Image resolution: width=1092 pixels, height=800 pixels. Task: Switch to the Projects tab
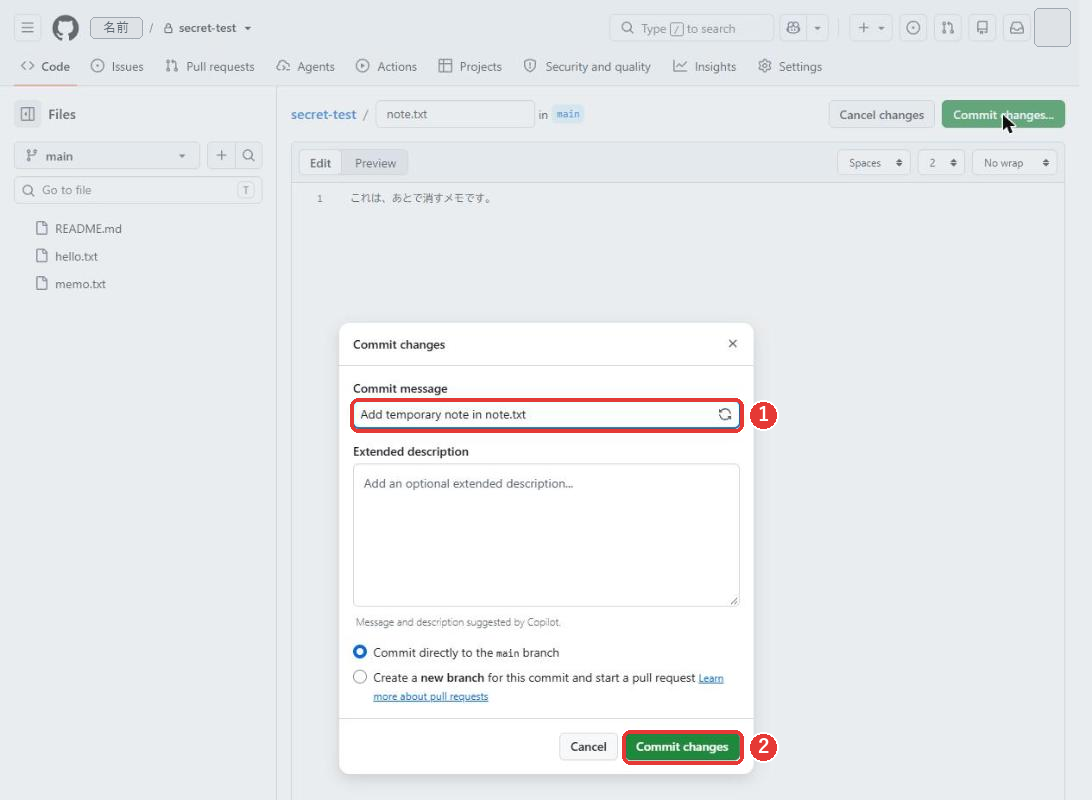470,66
